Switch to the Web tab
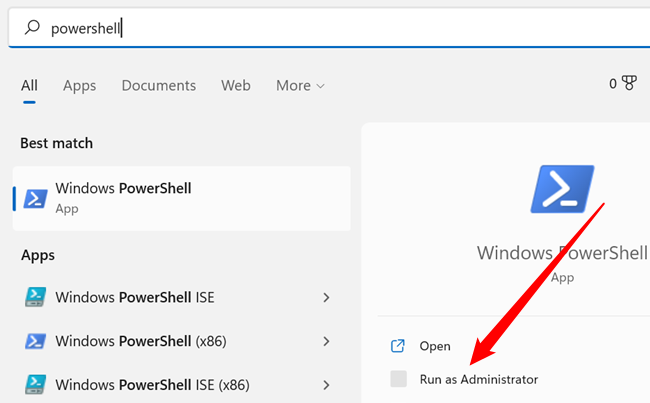Viewport: 650px width, 403px height. coord(235,86)
